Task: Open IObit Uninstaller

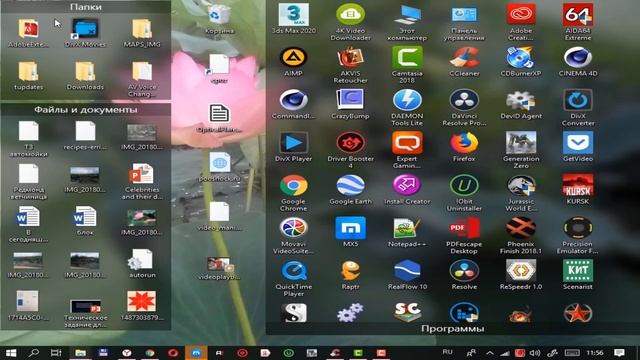Action: tap(464, 185)
